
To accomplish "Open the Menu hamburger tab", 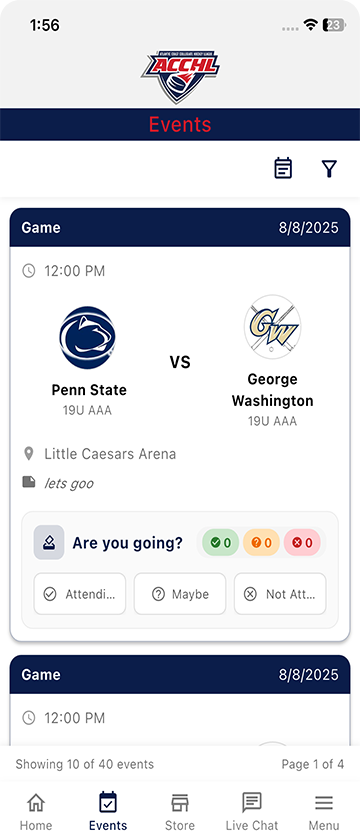I will point(324,811).
